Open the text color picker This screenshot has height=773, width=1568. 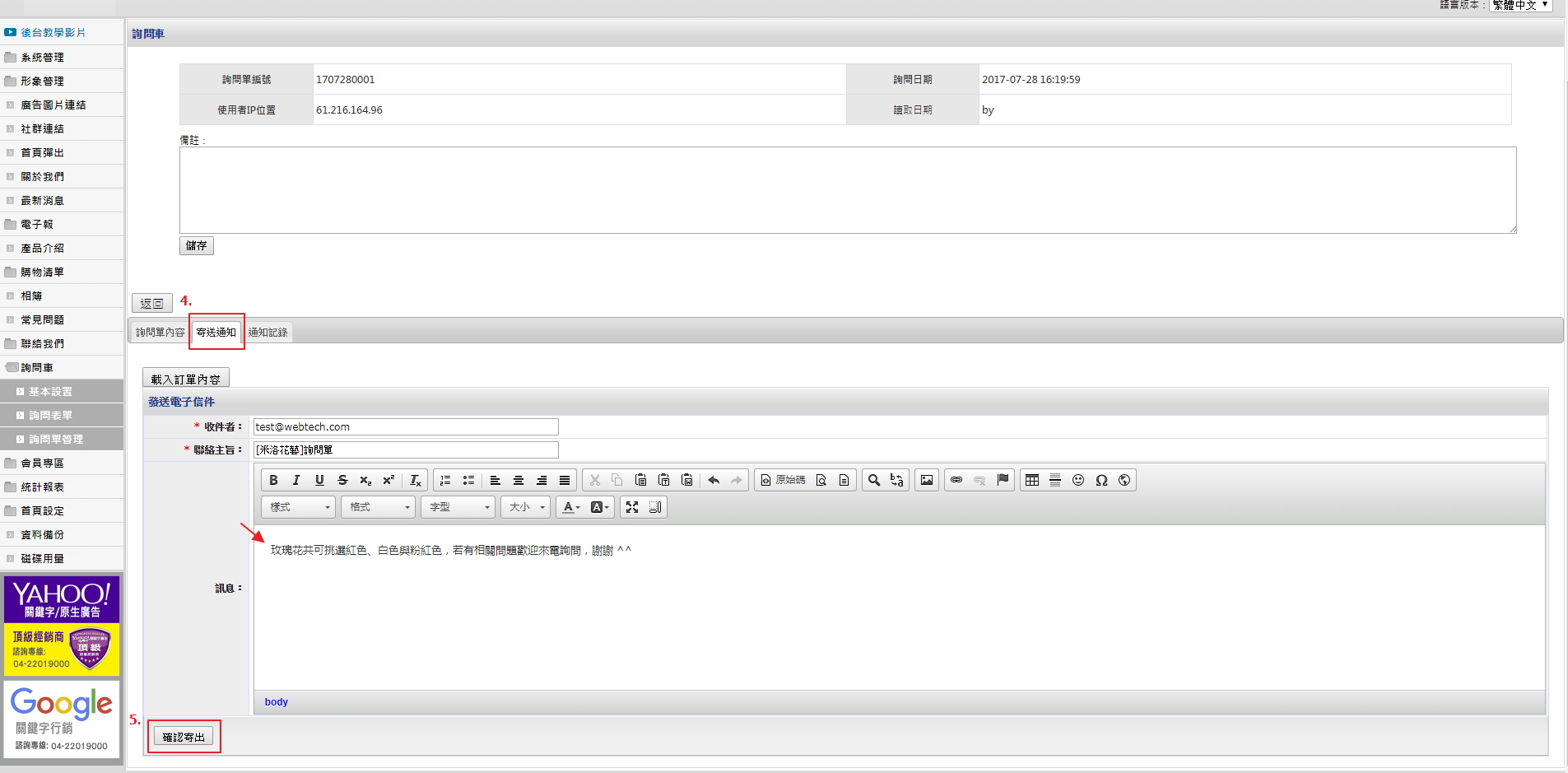pos(570,507)
